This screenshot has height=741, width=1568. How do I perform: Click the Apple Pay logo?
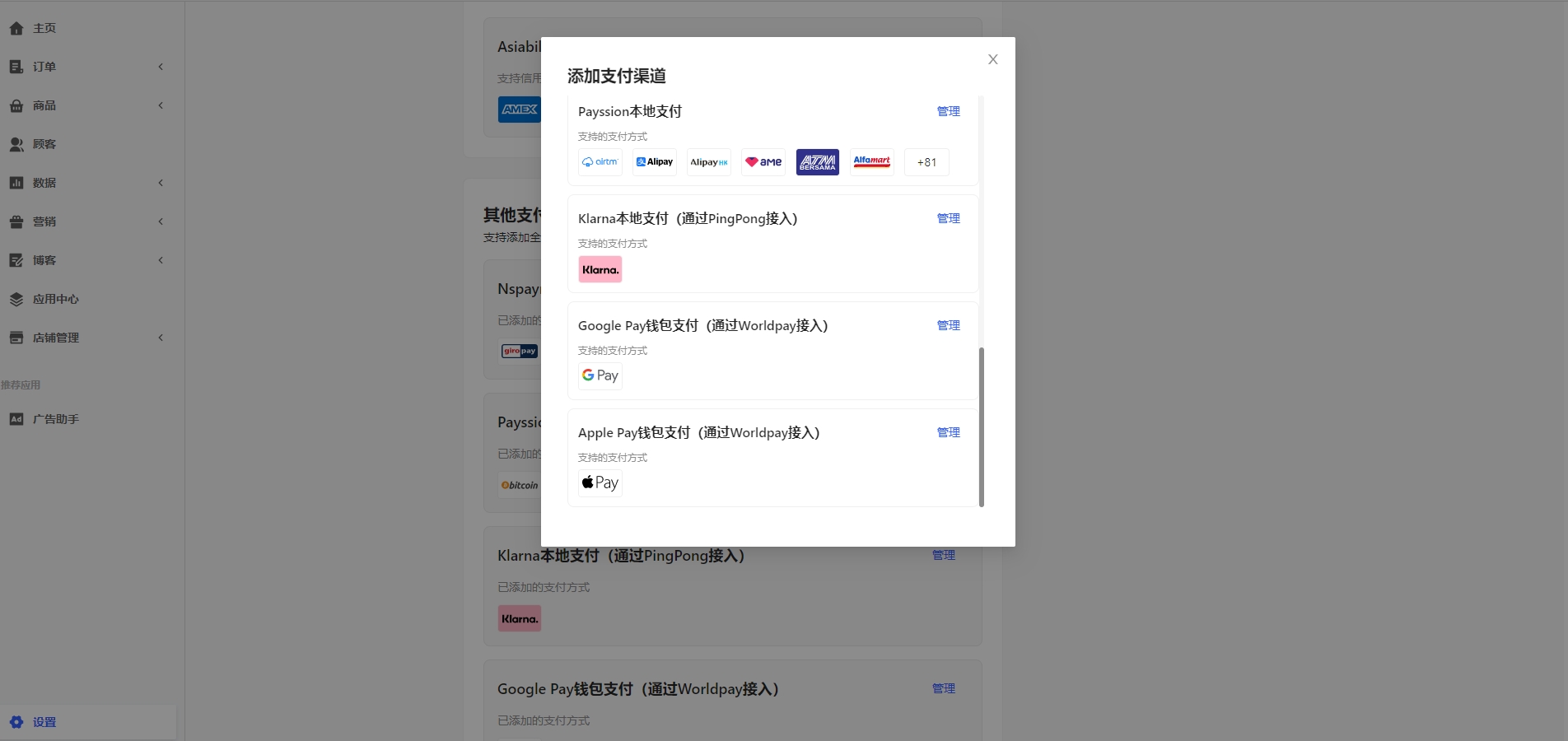600,482
